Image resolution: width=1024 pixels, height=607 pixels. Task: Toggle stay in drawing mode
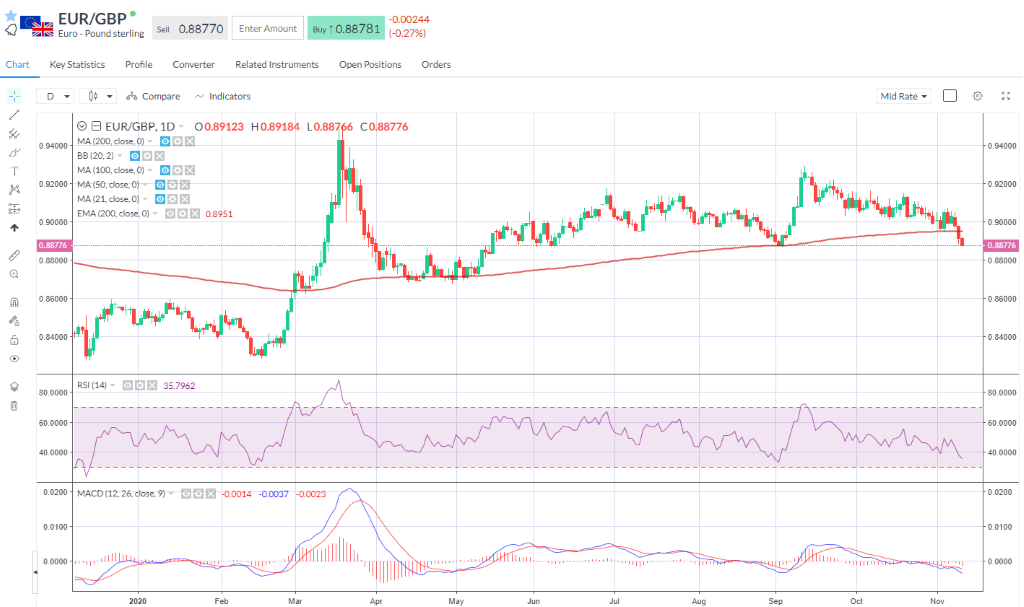(x=14, y=321)
